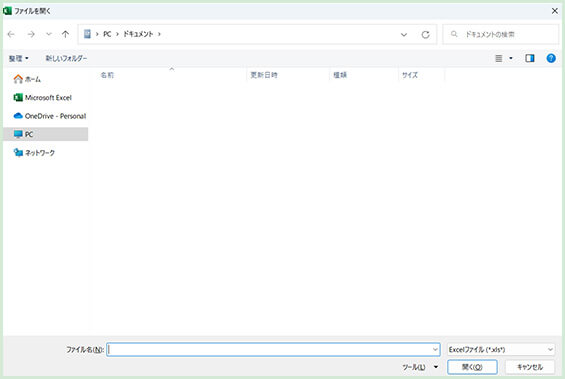Refresh the folder view
The height and width of the screenshot is (379, 565).
click(x=426, y=35)
